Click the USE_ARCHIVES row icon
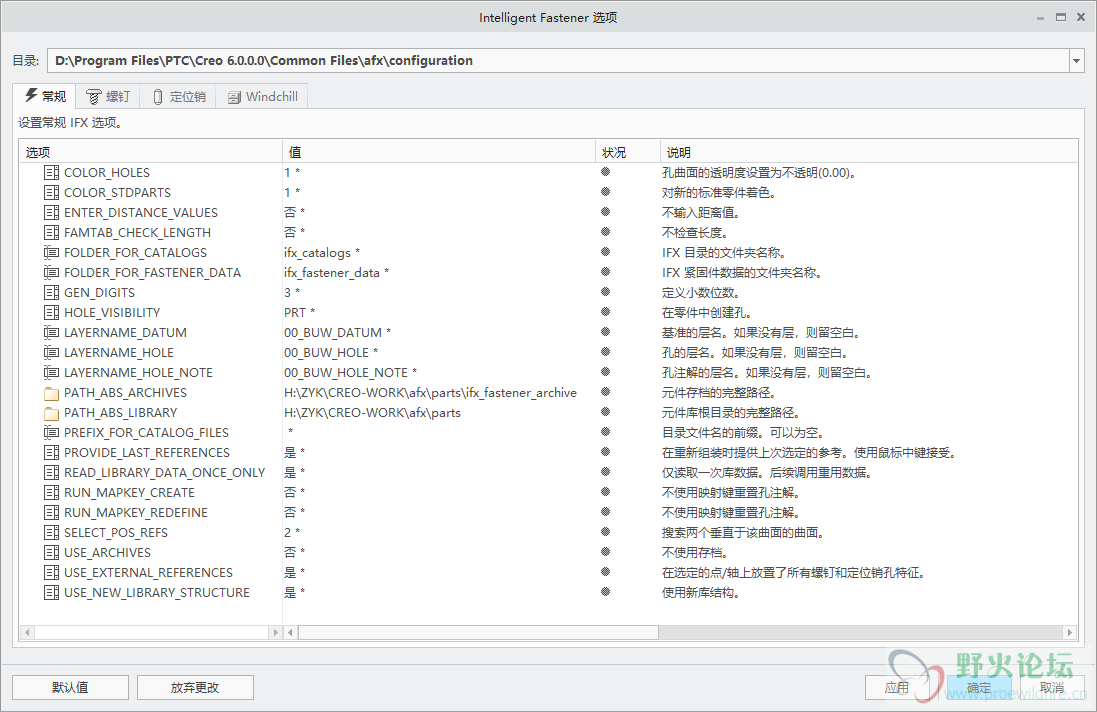The width and height of the screenshot is (1097, 712). 51,553
